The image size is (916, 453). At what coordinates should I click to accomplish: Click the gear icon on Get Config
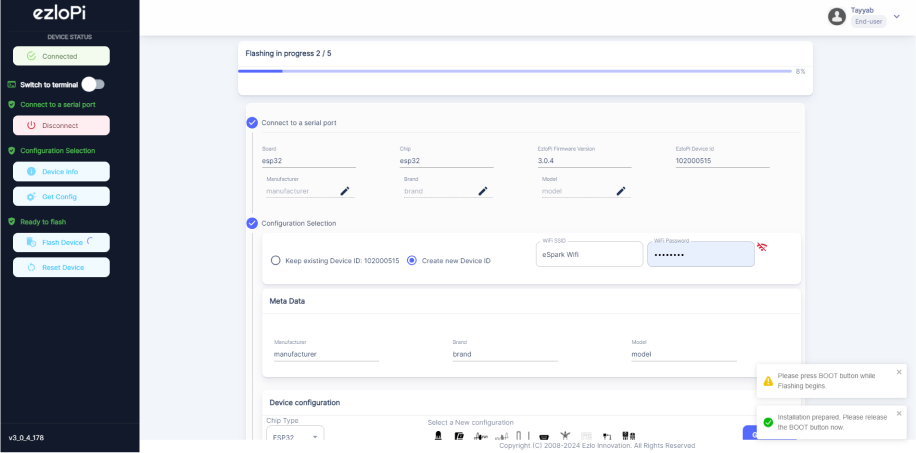32,197
